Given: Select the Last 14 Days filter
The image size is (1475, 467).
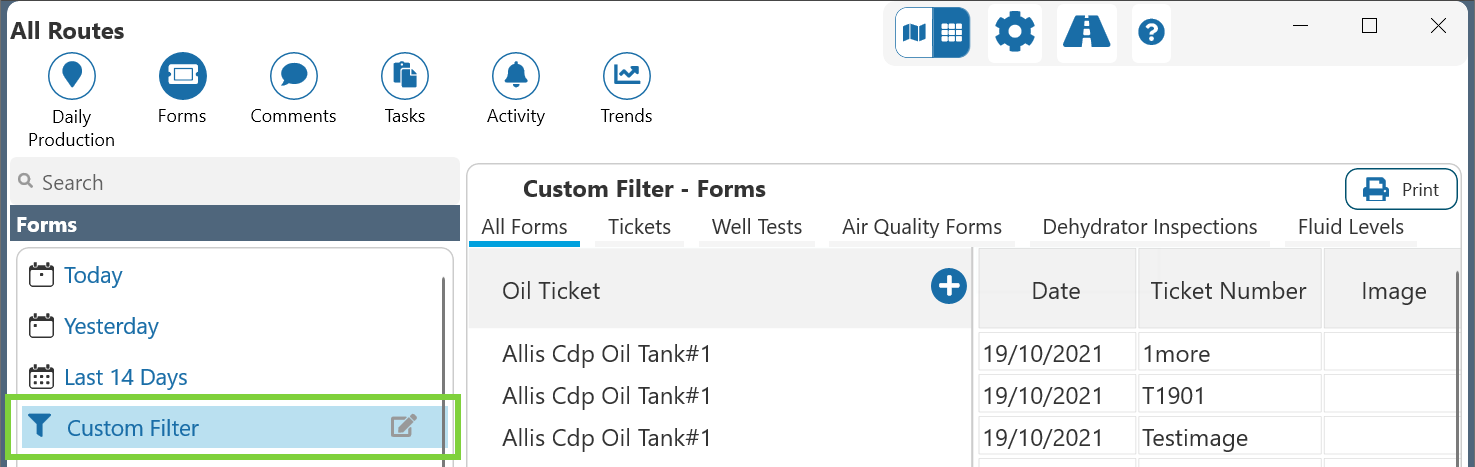Looking at the screenshot, I should coord(125,377).
